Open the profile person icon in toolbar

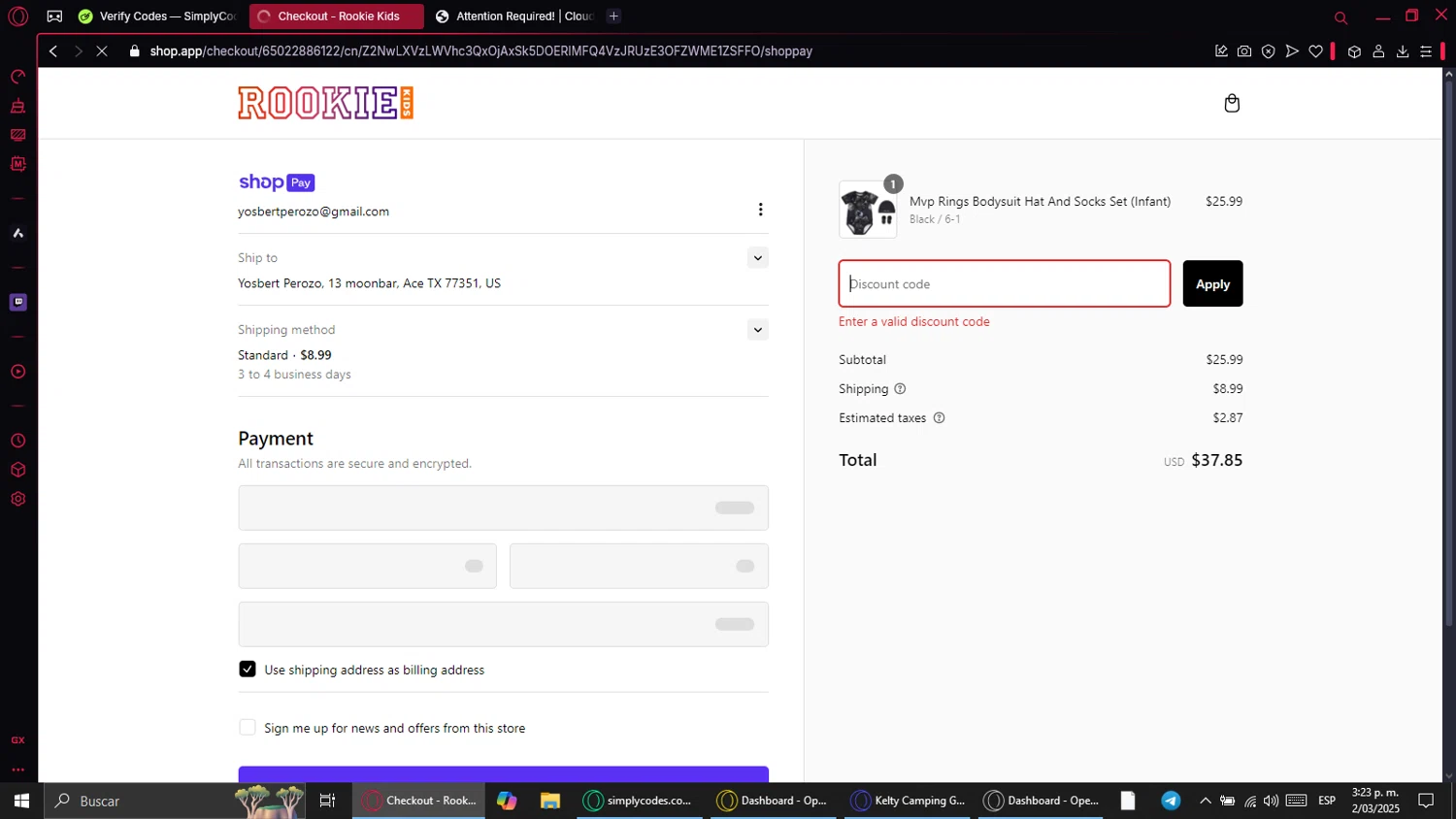click(1378, 51)
